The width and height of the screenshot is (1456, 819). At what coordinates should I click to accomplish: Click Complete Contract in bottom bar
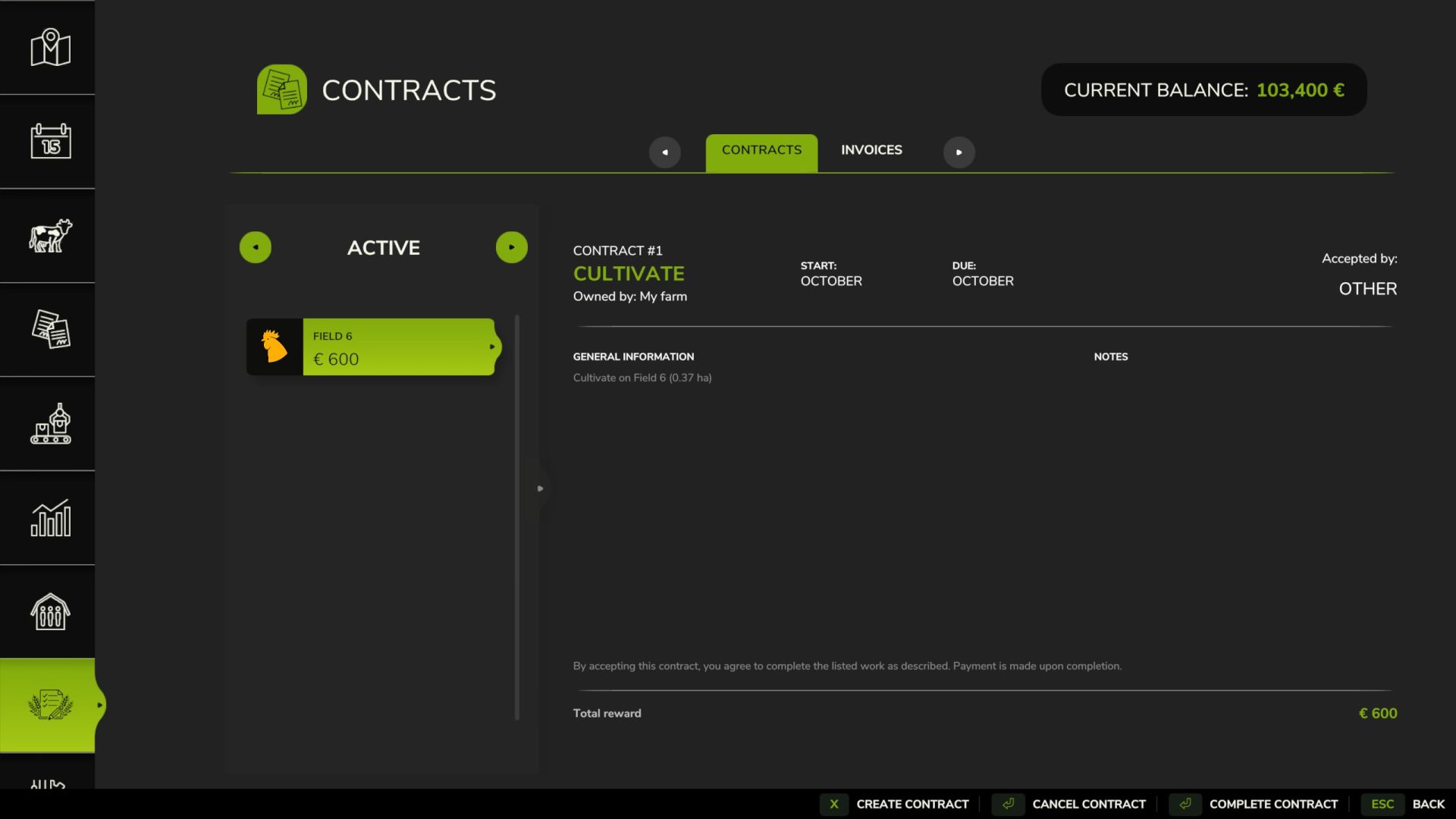click(x=1272, y=804)
